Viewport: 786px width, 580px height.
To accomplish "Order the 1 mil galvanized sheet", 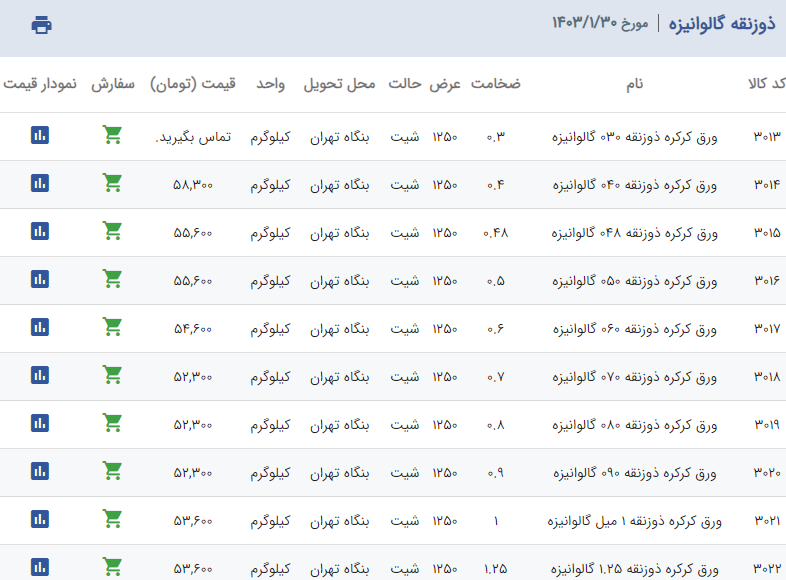I will 112,519.
